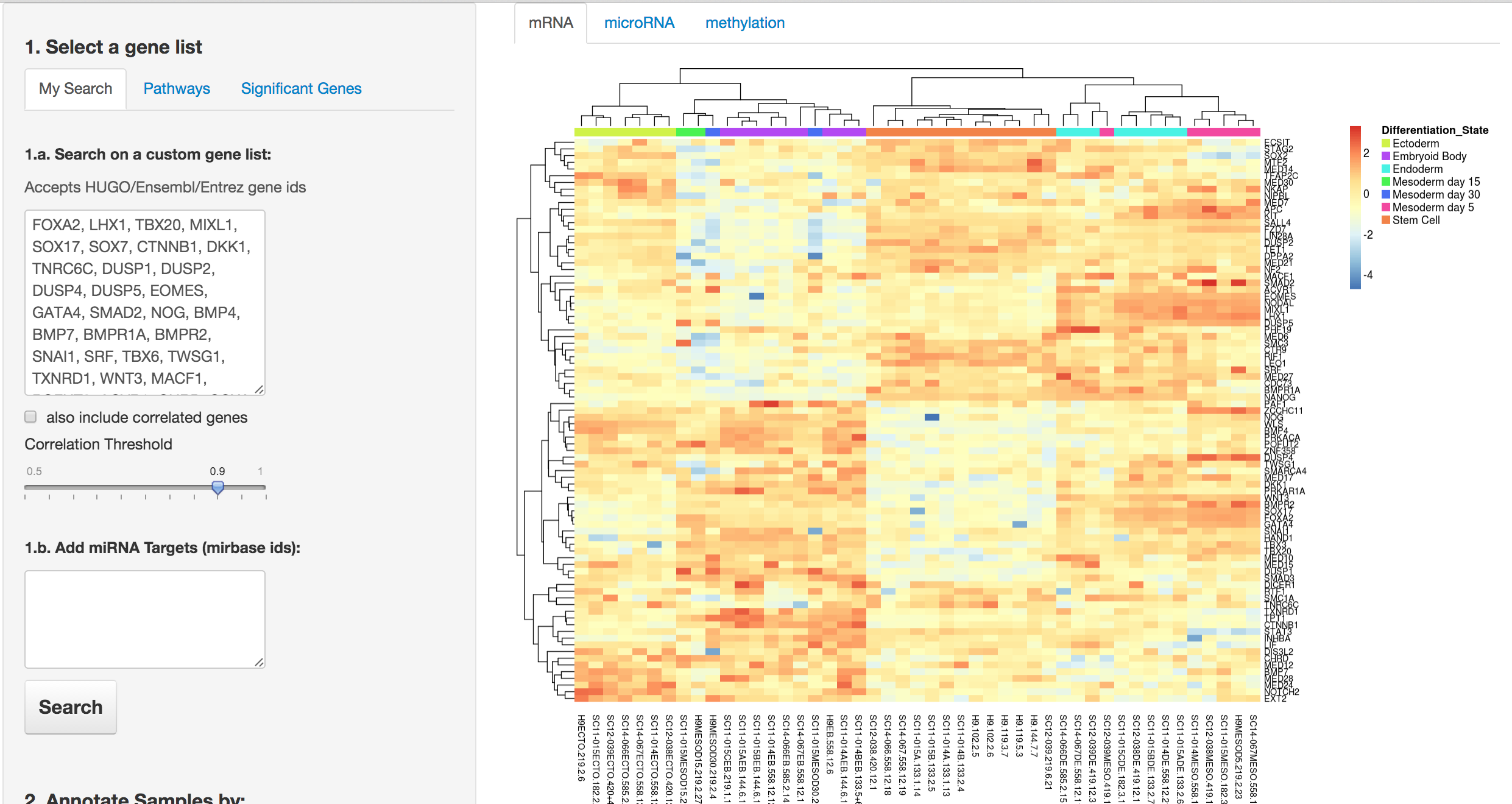Click the miRNA Targets input box

(145, 619)
